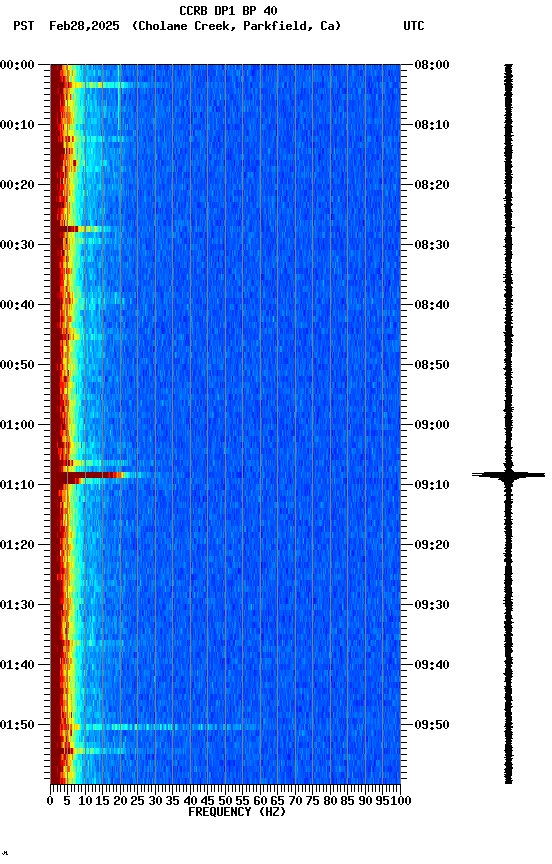The image size is (552, 864).
Task: Click the 00:00 PST time label
Action: (x=17, y=65)
